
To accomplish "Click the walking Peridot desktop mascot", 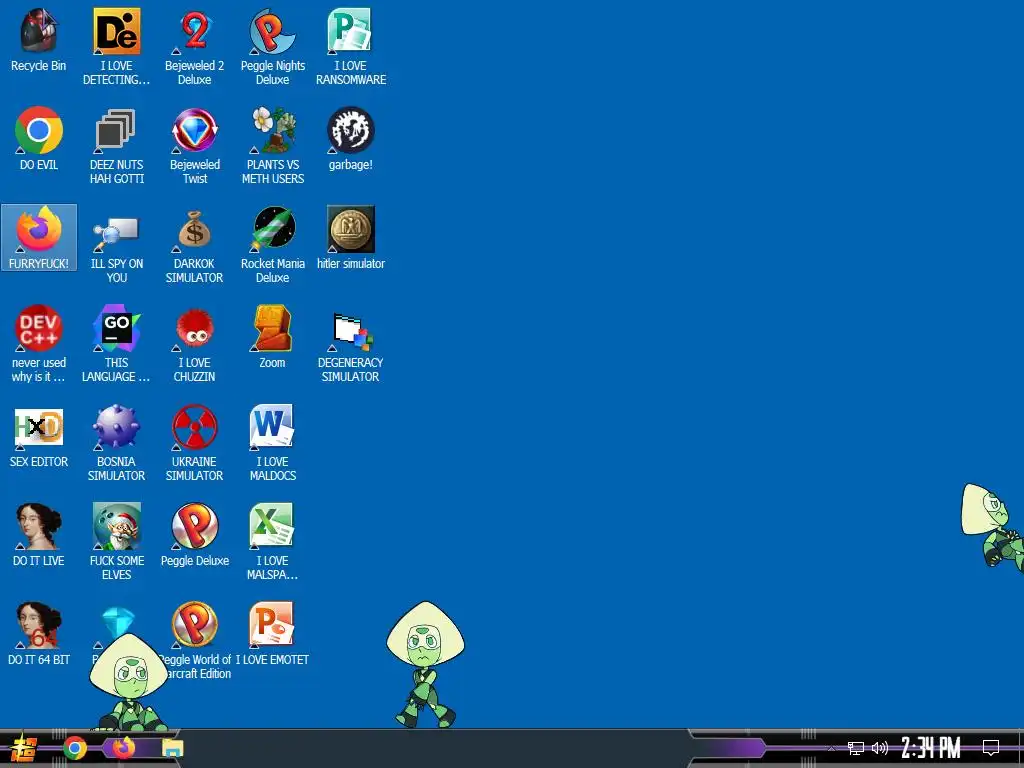I will pyautogui.click(x=425, y=664).
